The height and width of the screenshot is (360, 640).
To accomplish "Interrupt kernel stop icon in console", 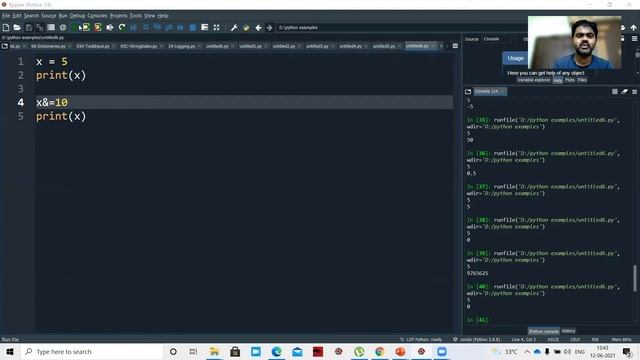I will click(615, 91).
